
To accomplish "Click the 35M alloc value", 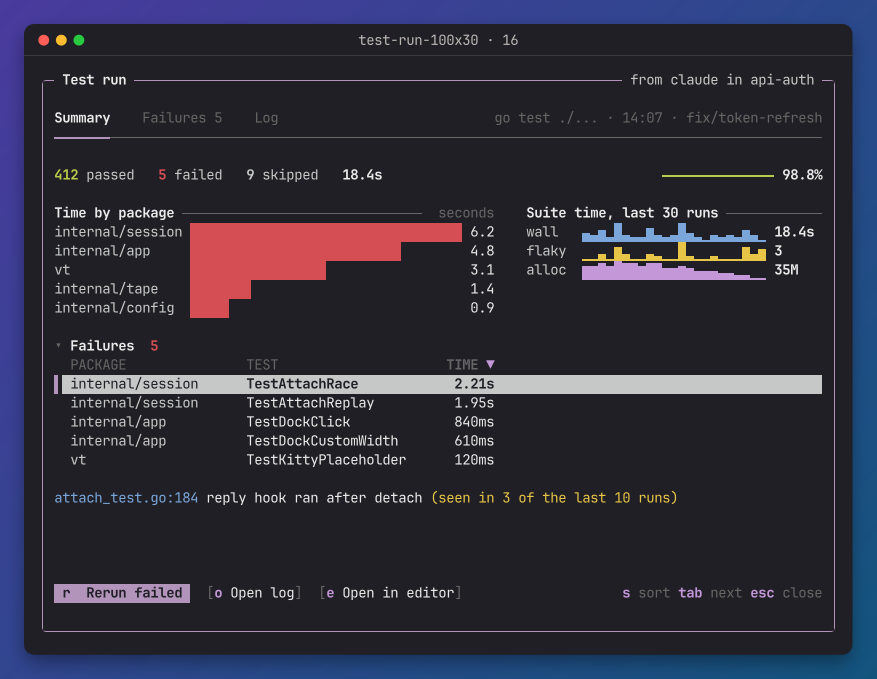I will pos(786,270).
